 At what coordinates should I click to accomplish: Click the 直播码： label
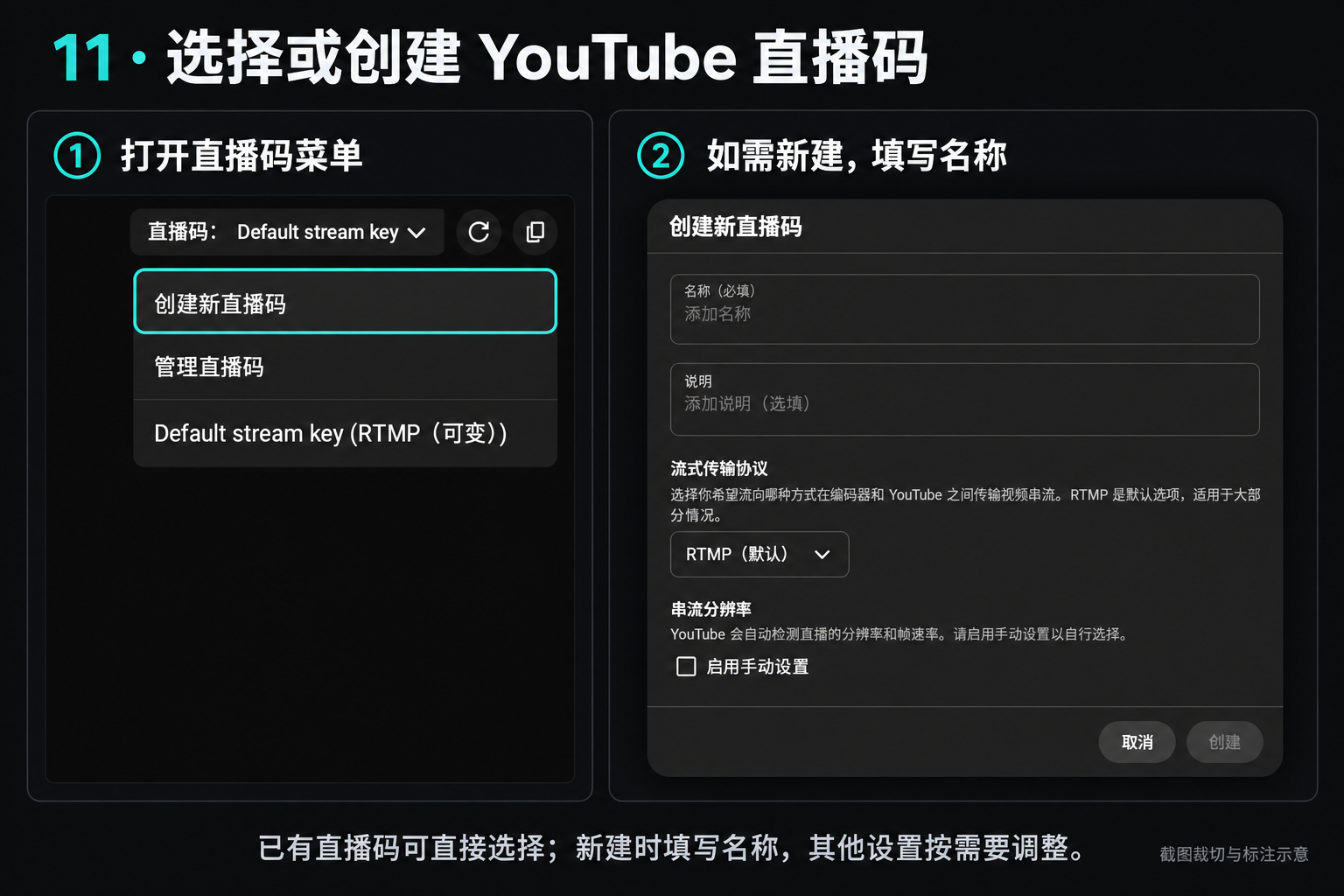182,231
